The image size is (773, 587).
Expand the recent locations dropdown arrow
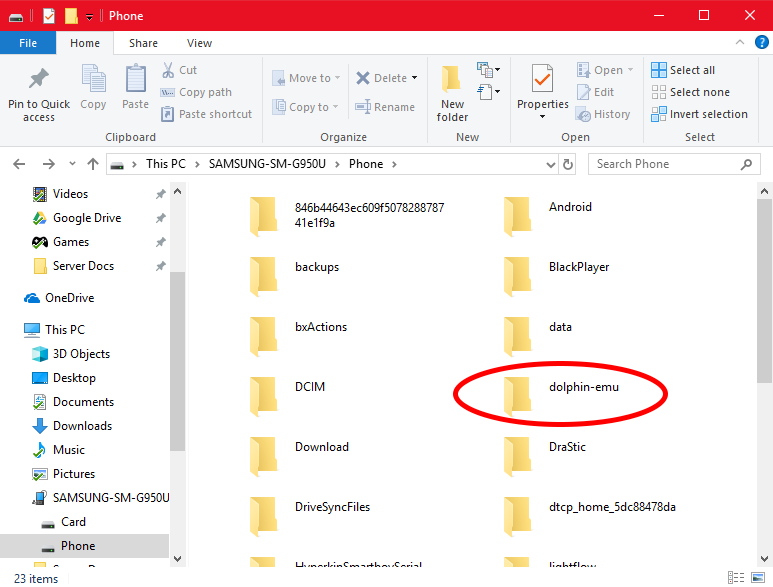point(70,164)
